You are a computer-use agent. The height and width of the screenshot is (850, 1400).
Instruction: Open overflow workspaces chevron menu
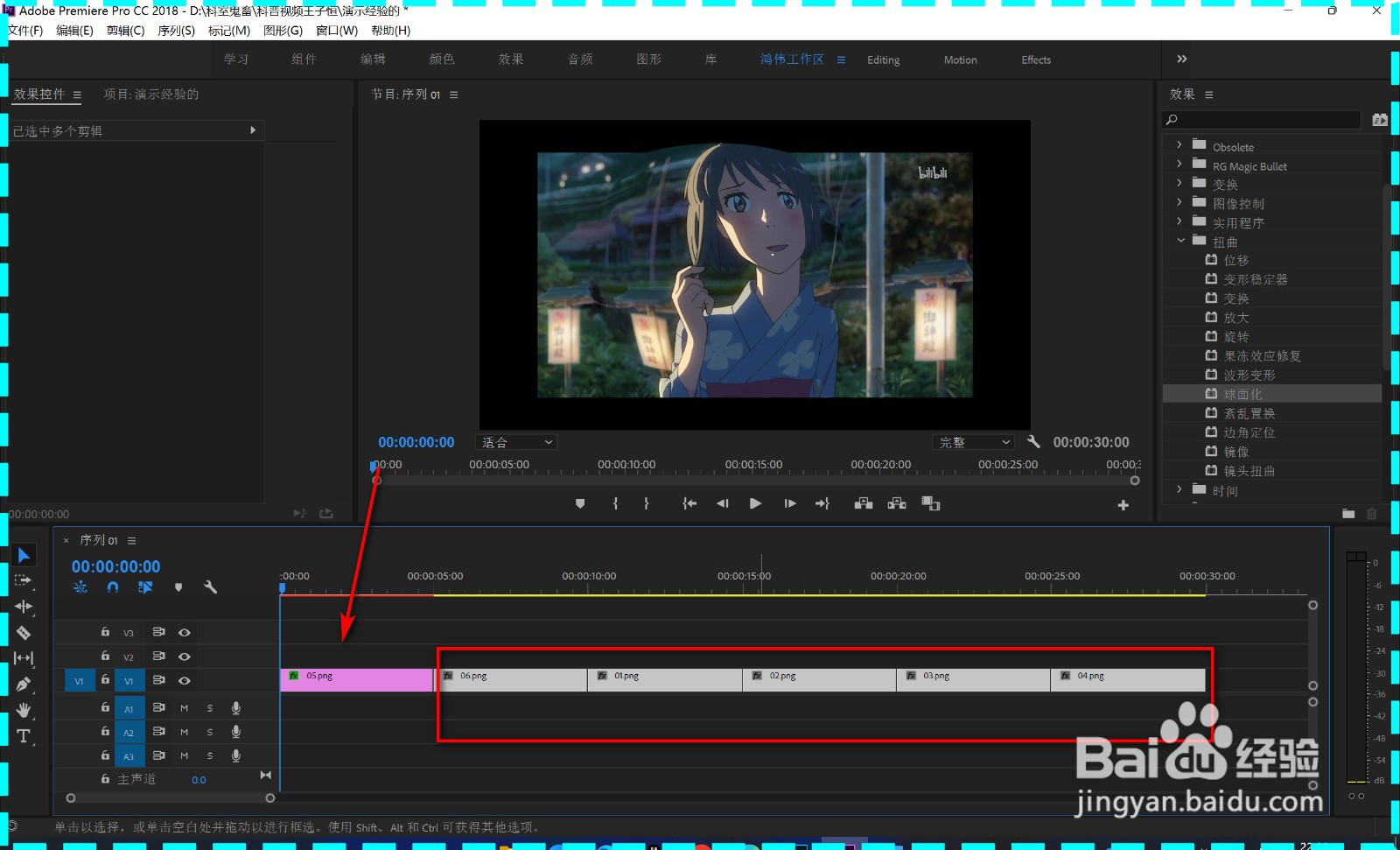1182,59
